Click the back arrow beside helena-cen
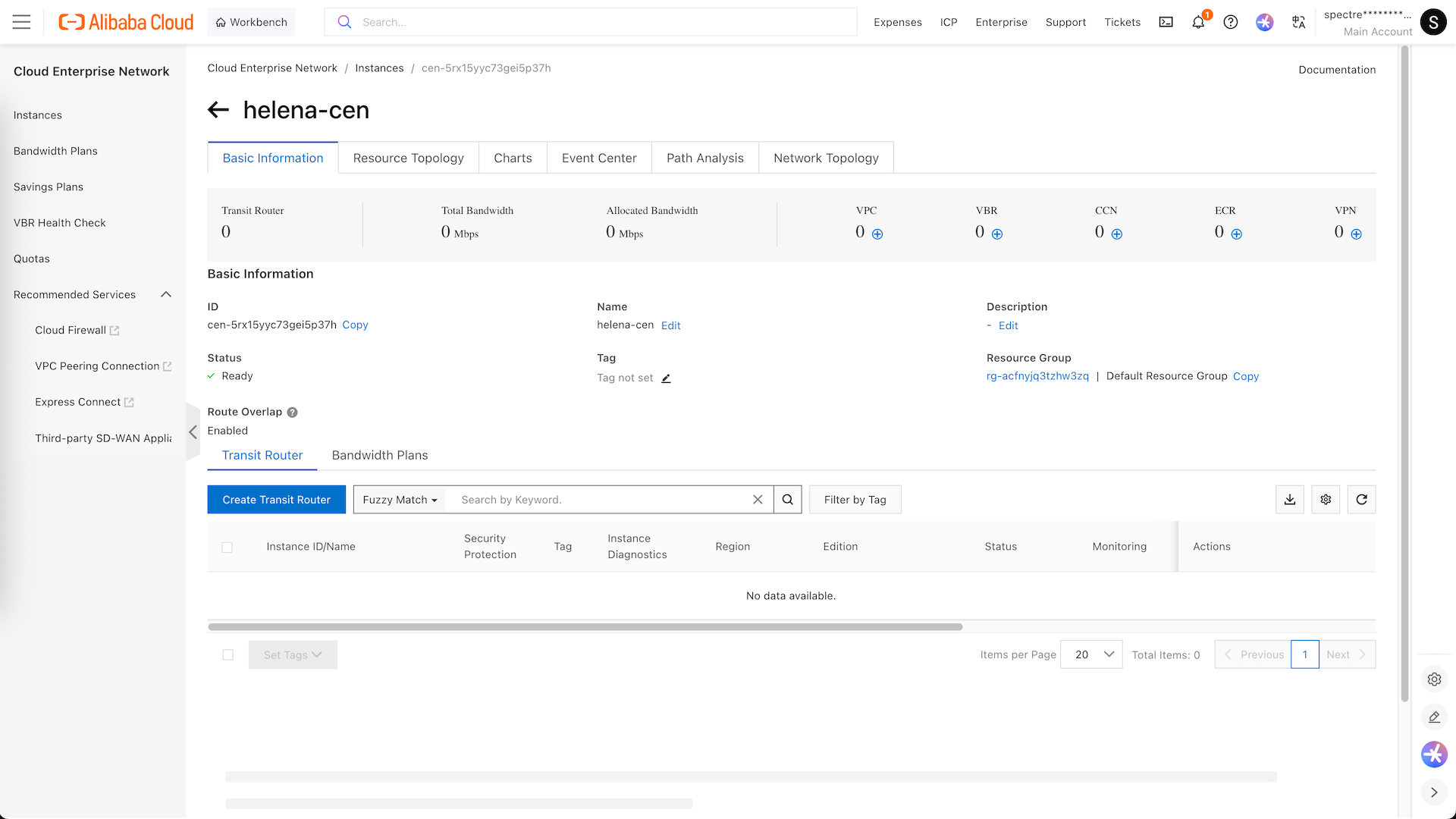The image size is (1456, 819). [218, 110]
